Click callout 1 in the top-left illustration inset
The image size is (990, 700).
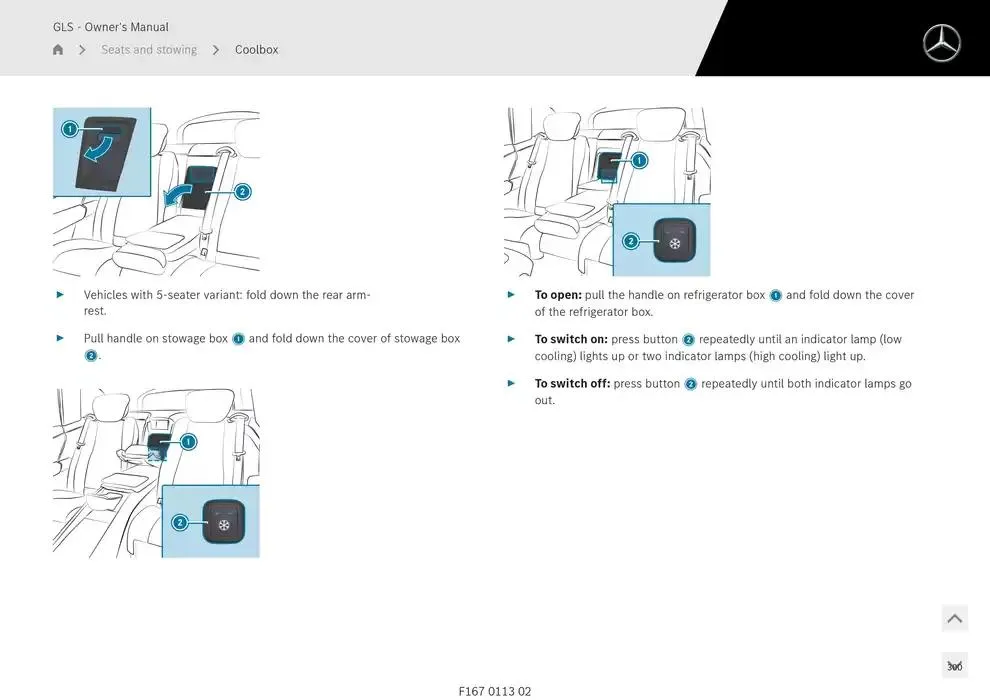point(69,129)
